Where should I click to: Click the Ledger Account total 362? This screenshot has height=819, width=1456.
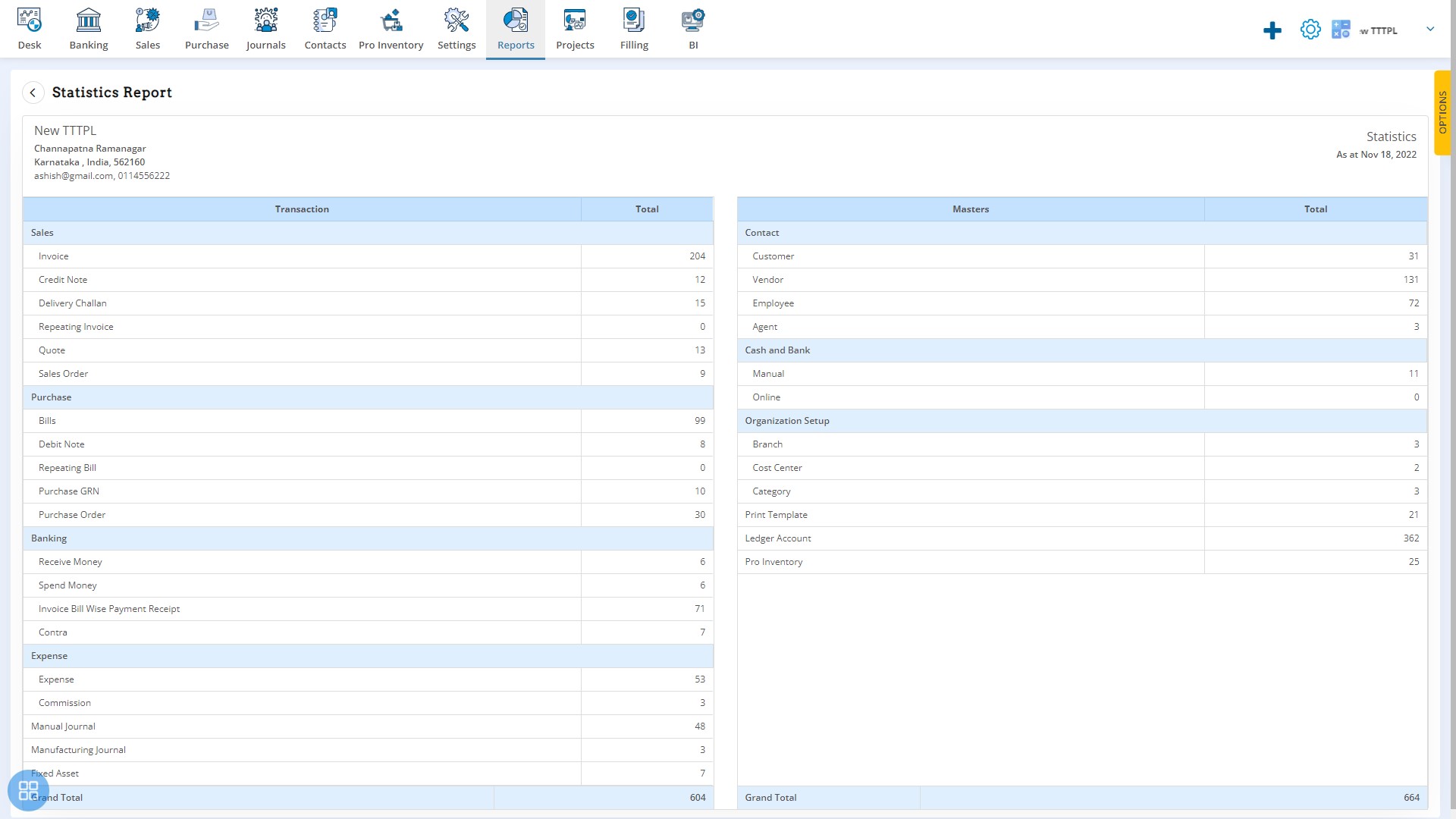[x=1410, y=538]
